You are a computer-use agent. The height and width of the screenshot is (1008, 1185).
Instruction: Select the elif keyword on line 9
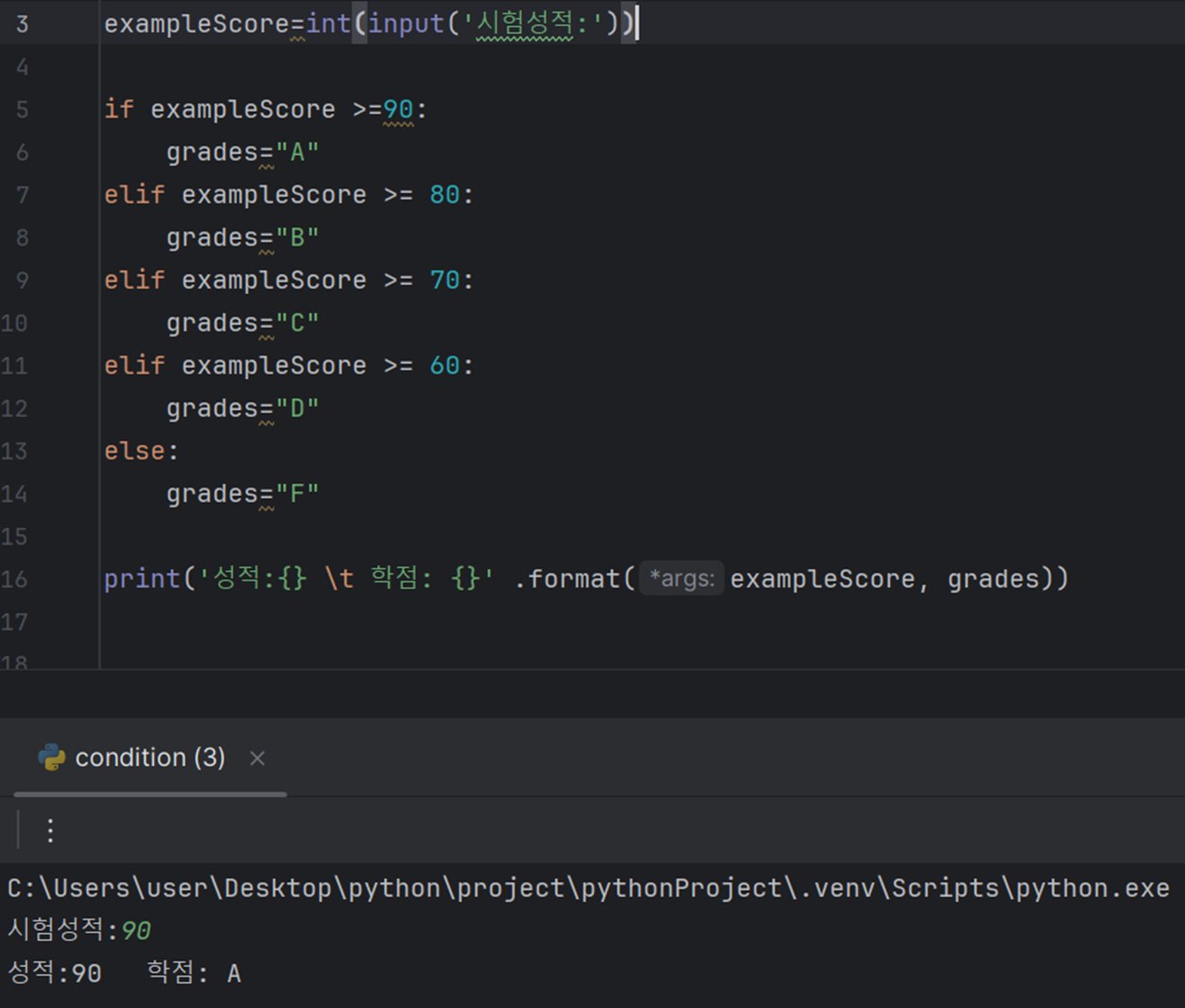pyautogui.click(x=134, y=280)
